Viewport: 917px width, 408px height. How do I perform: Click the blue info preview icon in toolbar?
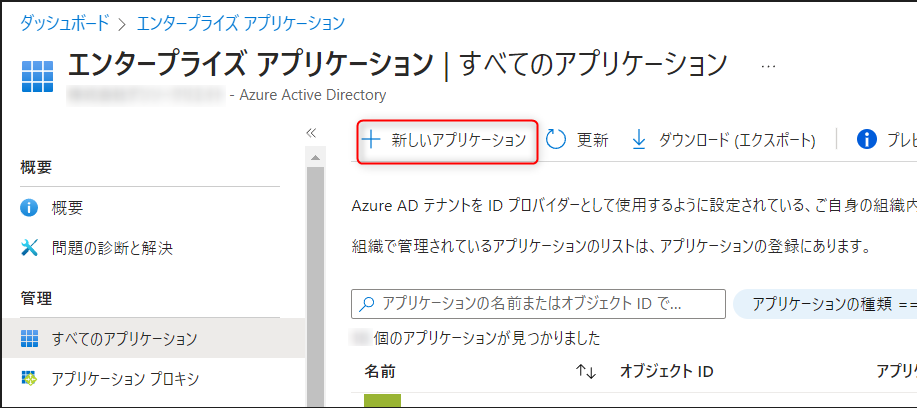tap(867, 140)
